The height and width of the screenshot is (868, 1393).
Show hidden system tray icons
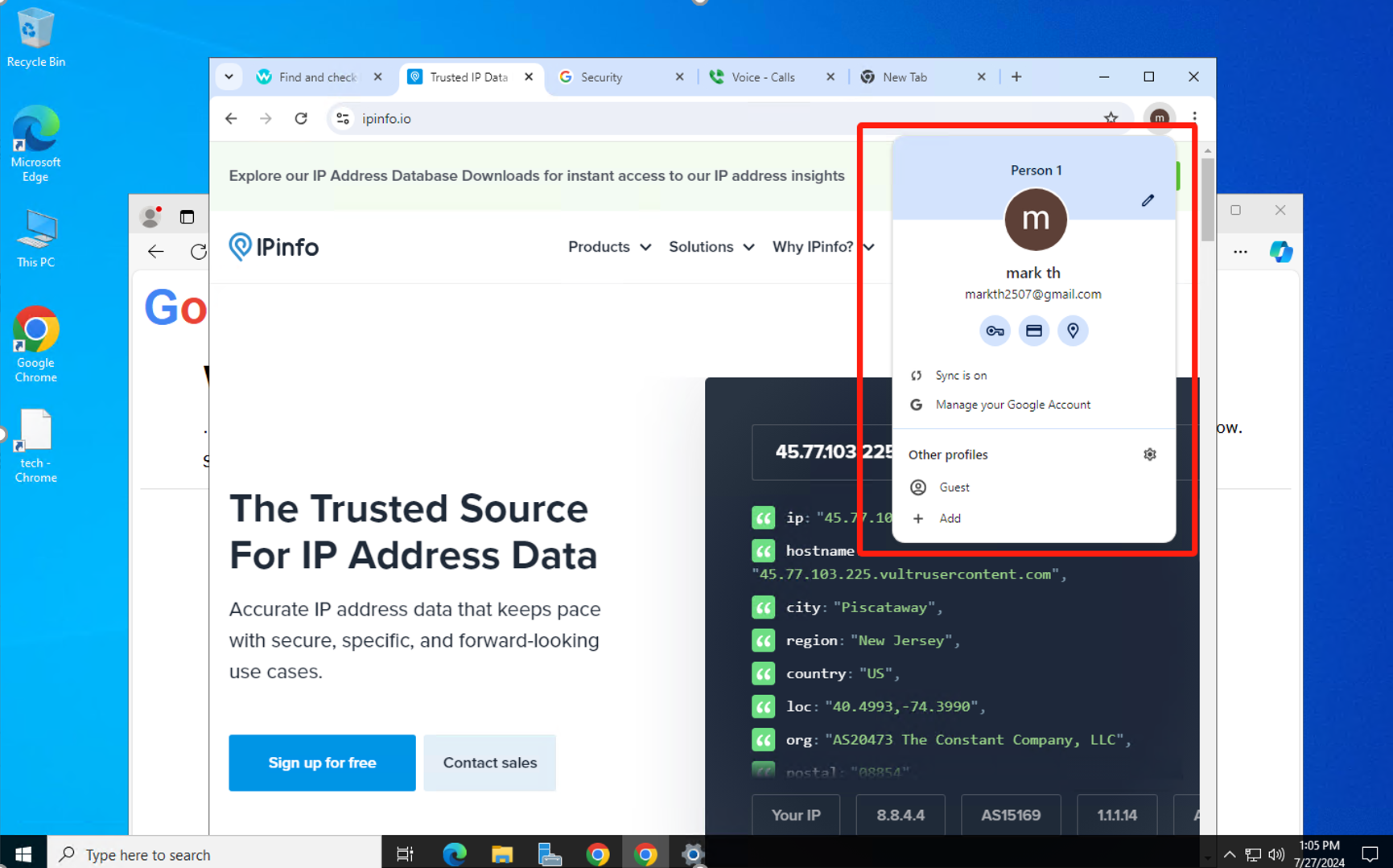coord(1230,854)
